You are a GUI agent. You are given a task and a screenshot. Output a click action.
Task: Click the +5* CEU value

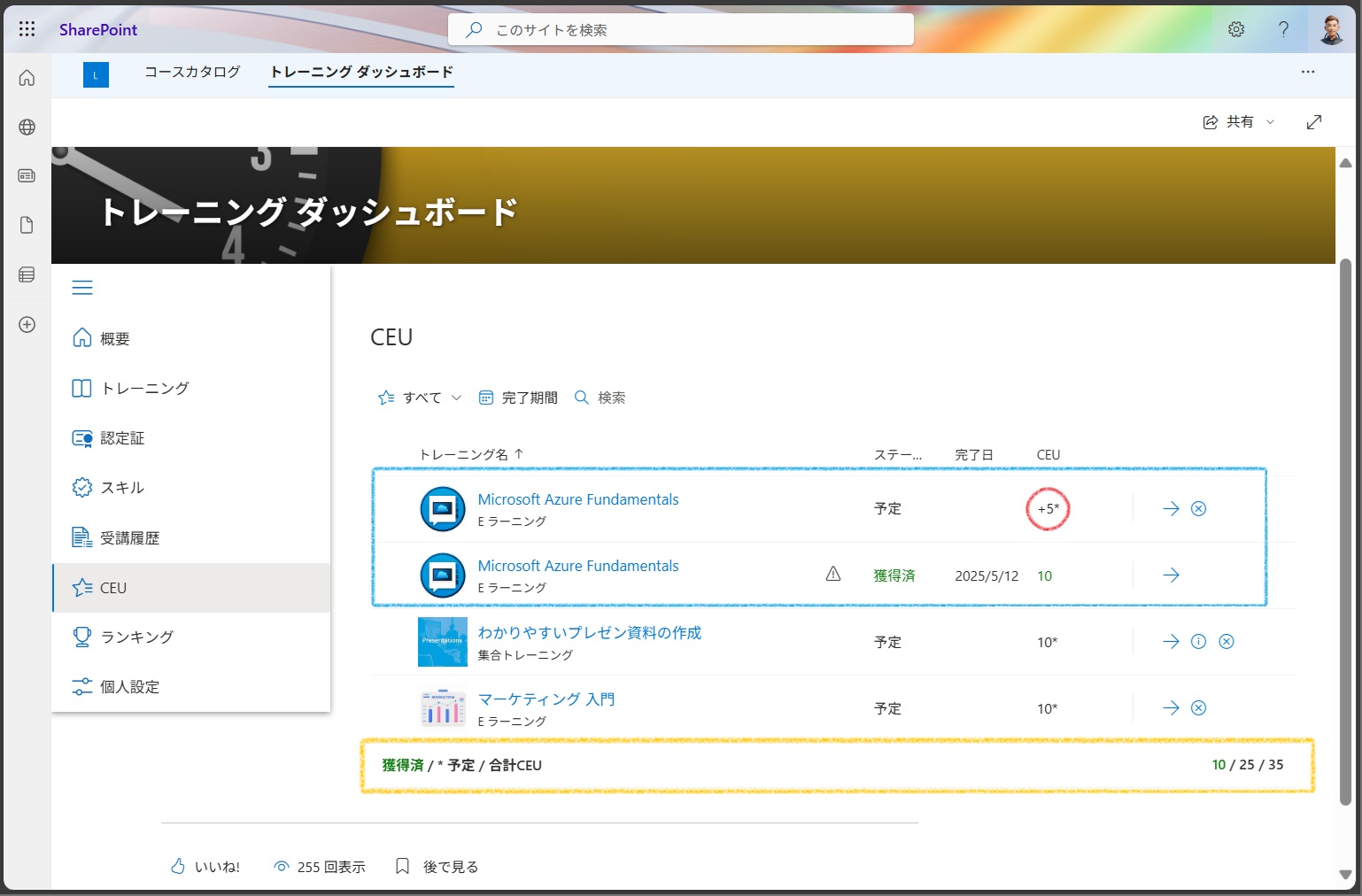[x=1049, y=509]
